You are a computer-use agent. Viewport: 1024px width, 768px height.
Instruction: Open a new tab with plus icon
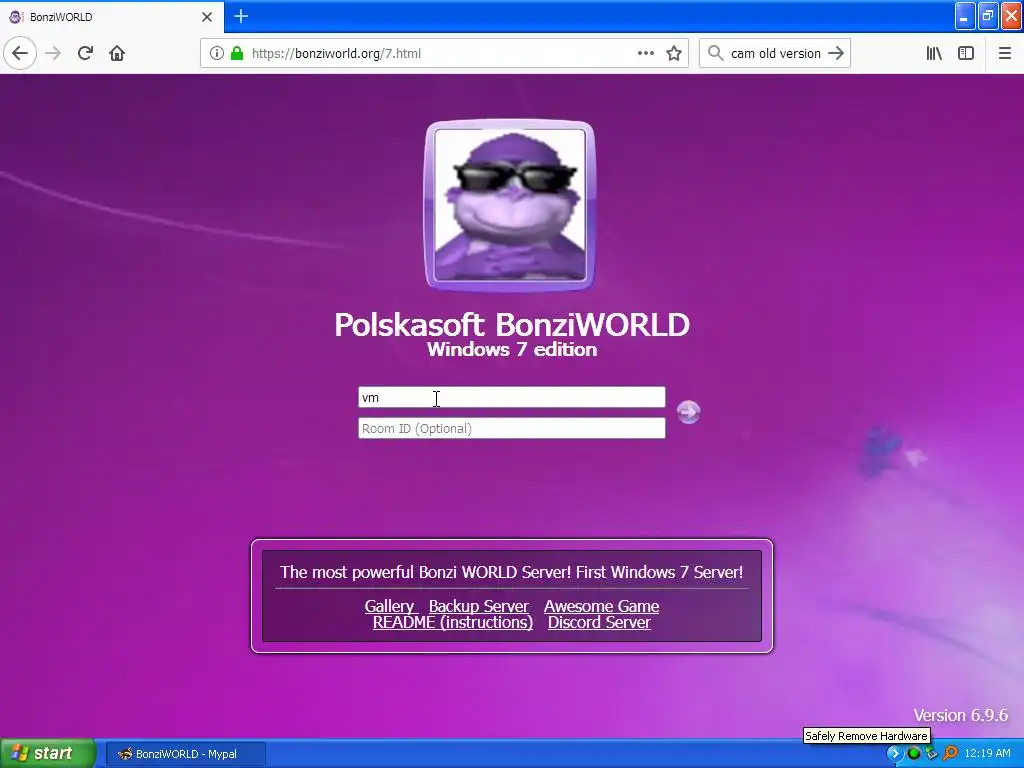[x=241, y=16]
